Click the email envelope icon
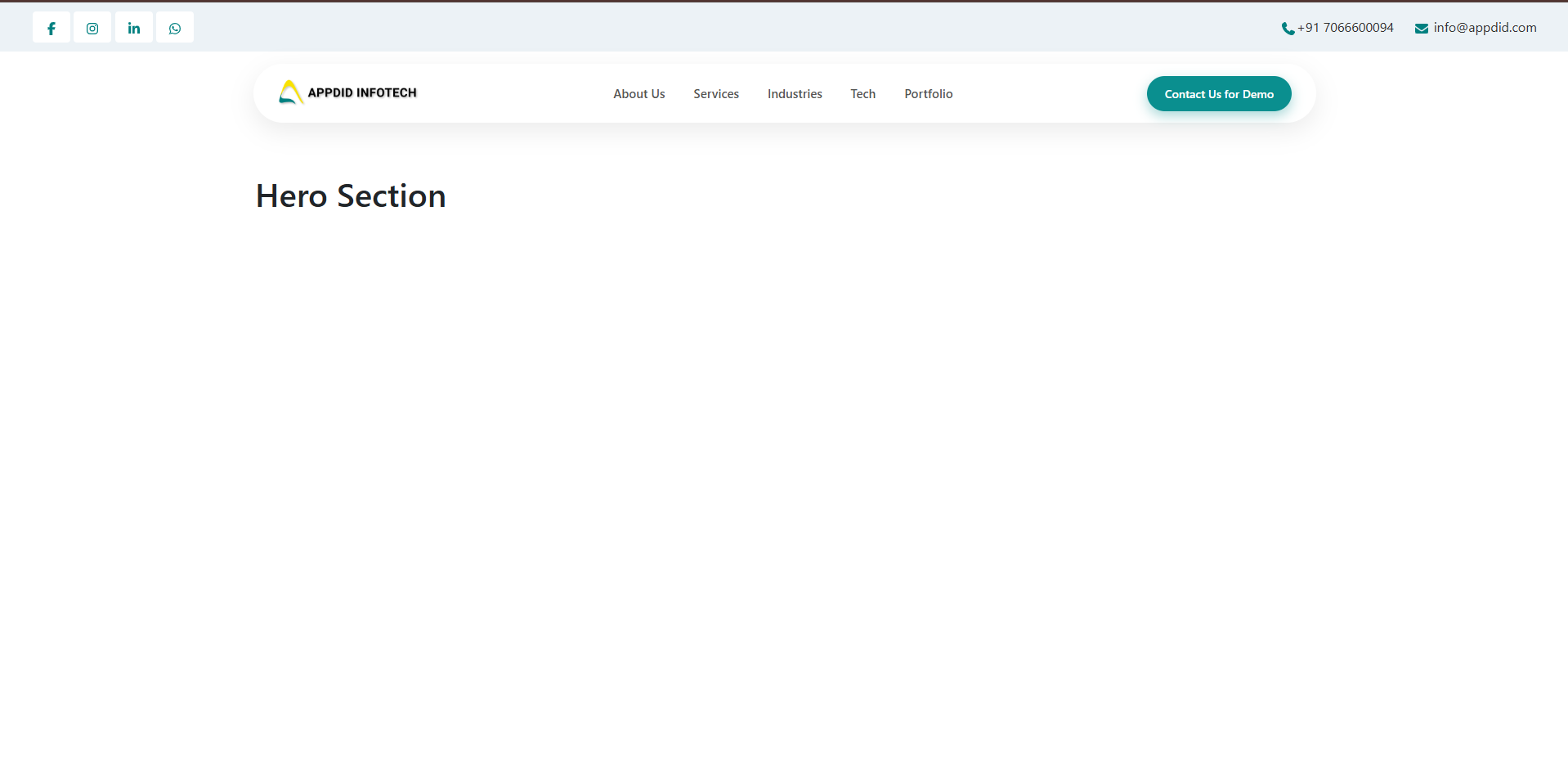Screen dimensions: 1568x782 [1422, 29]
